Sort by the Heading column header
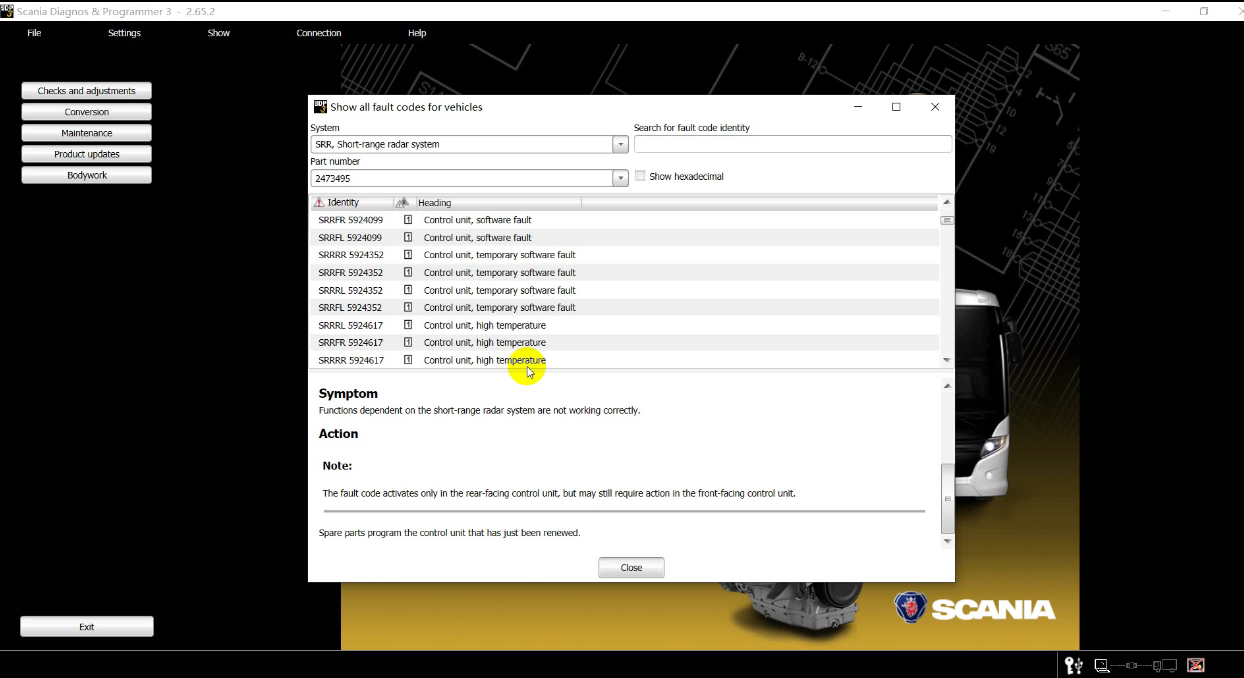The width and height of the screenshot is (1244, 678). (497, 202)
